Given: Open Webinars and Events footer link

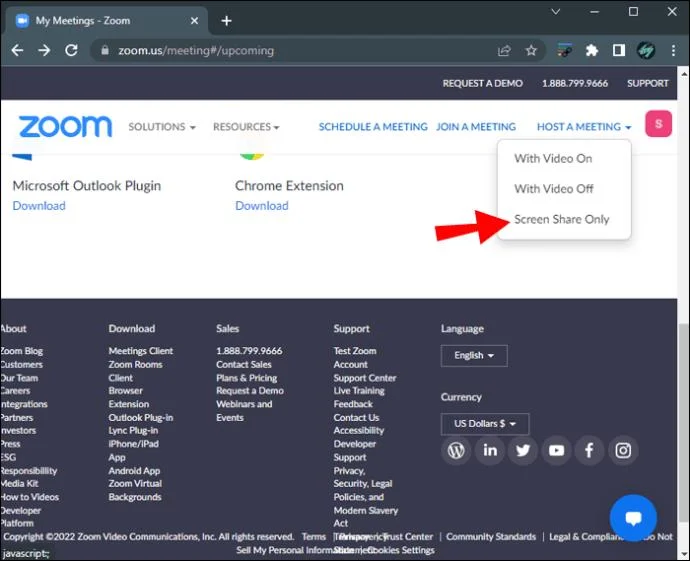Looking at the screenshot, I should click(244, 411).
